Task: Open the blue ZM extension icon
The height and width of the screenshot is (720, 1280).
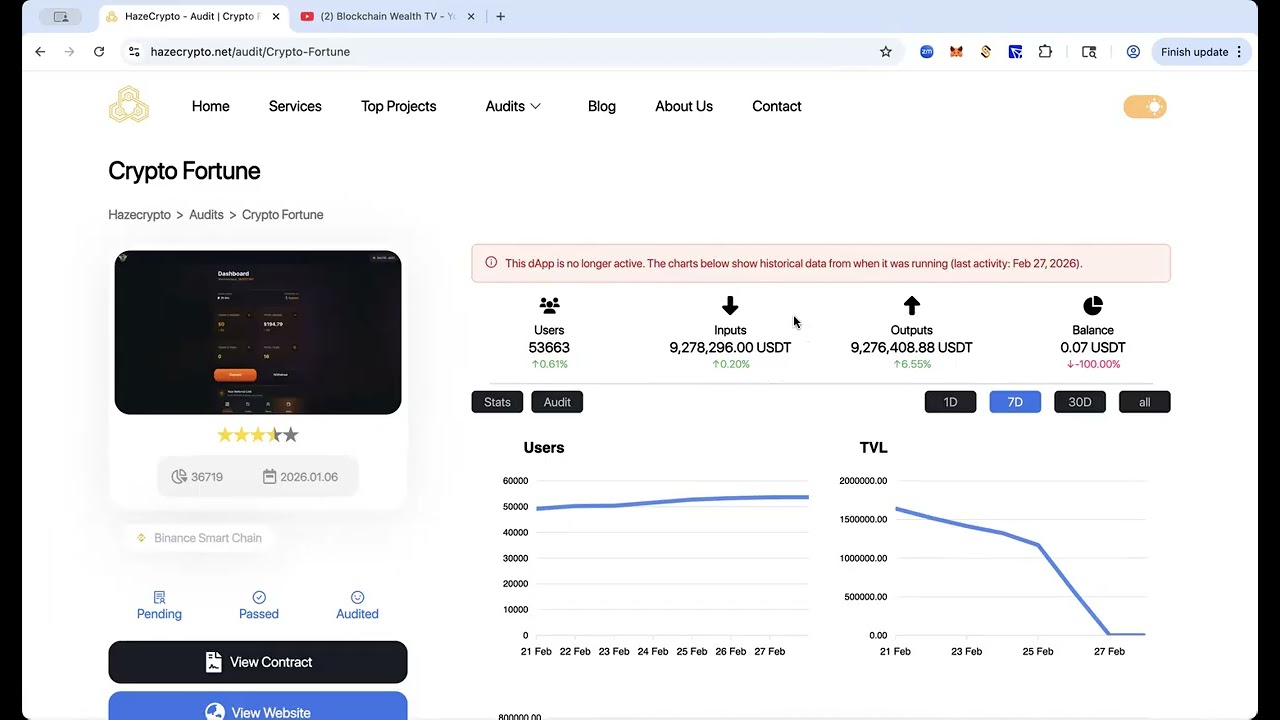Action: (x=927, y=52)
